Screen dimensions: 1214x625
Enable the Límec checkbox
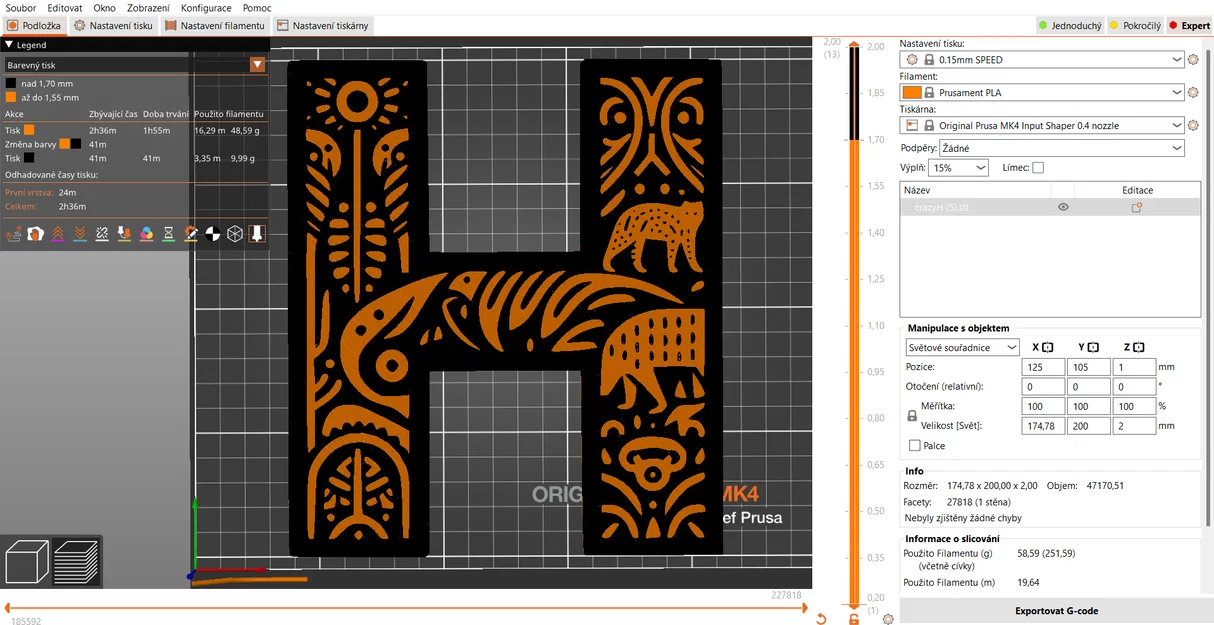(x=1037, y=167)
